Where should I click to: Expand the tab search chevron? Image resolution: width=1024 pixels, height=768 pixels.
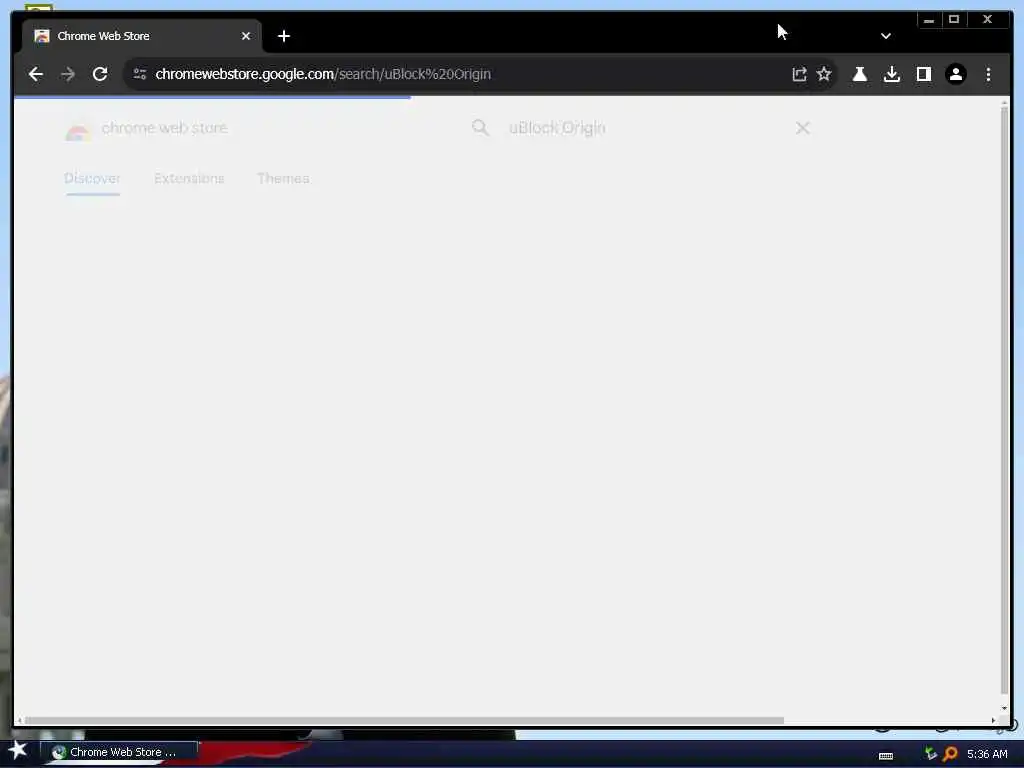pyautogui.click(x=886, y=37)
